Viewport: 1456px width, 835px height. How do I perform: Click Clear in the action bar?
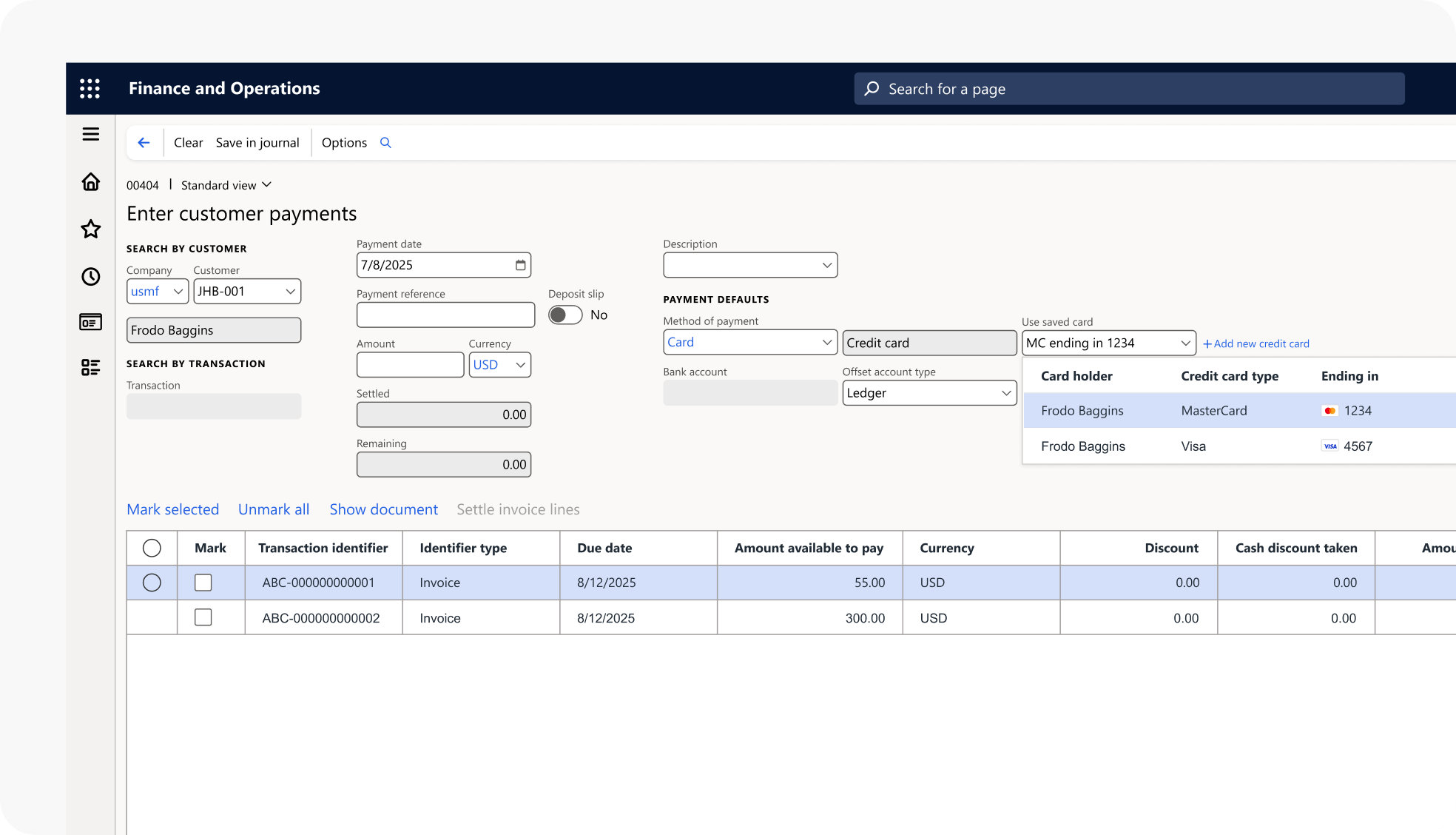coord(188,143)
